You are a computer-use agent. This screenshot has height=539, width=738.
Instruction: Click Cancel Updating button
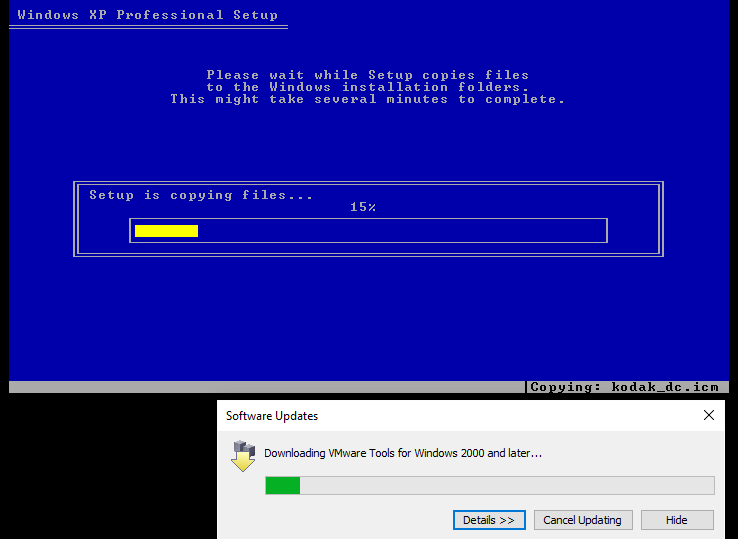coord(583,520)
